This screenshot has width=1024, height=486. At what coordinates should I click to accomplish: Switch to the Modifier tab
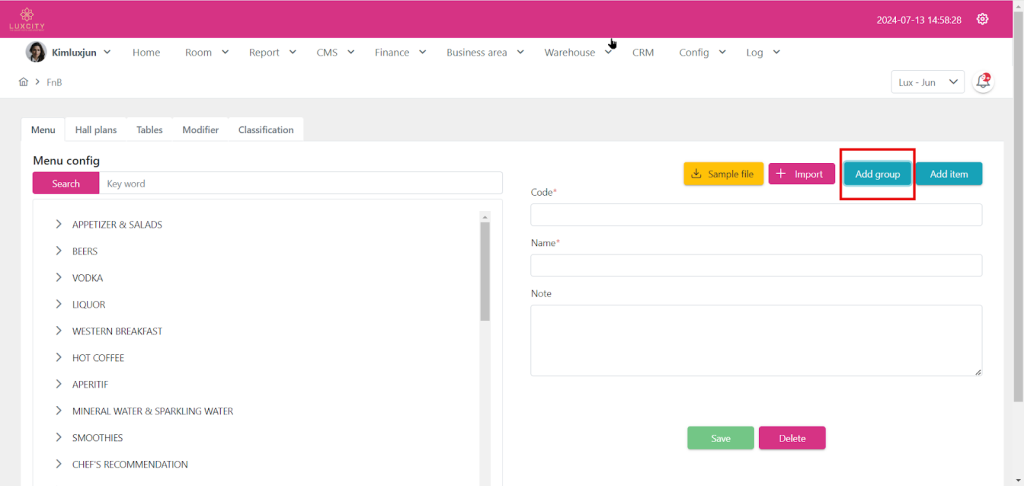[200, 130]
